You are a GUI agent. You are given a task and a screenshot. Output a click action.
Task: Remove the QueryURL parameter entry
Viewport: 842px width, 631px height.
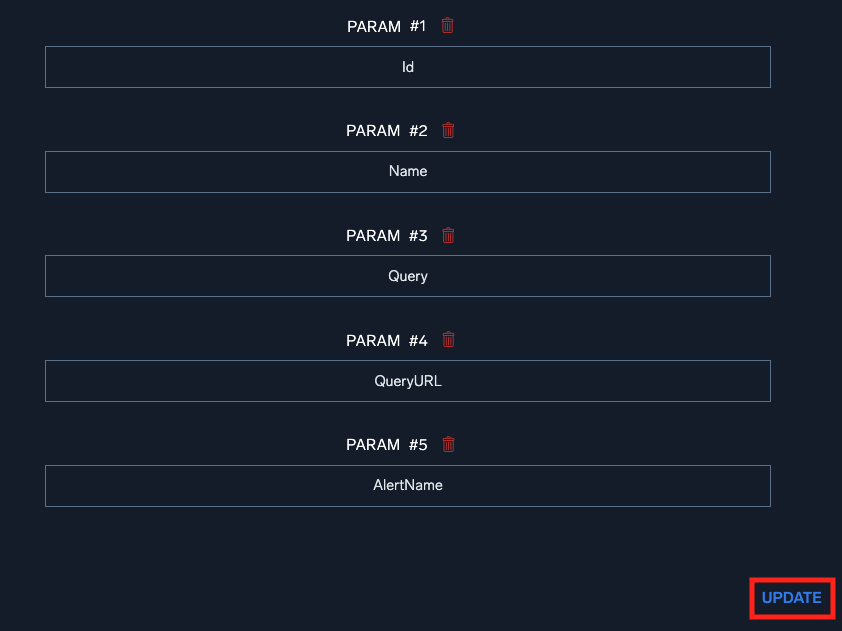click(449, 340)
